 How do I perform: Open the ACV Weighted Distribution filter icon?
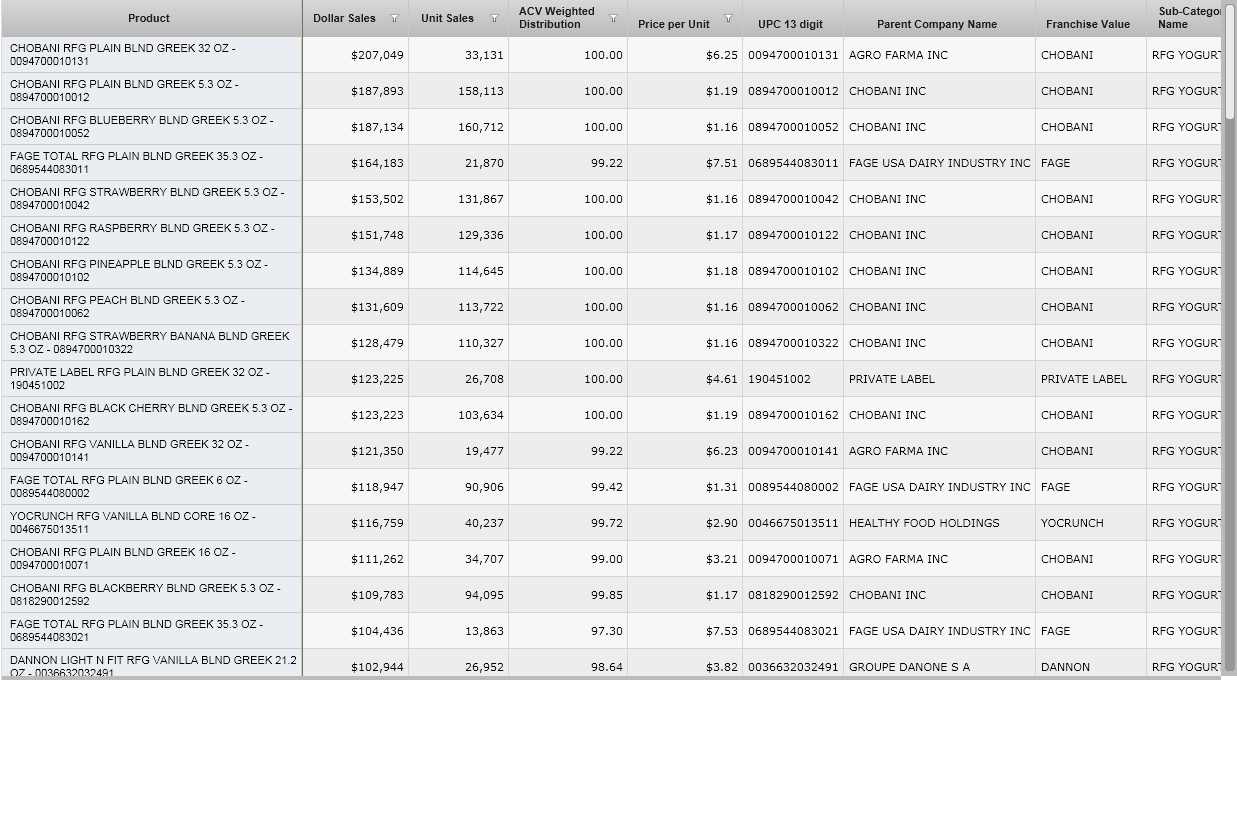pyautogui.click(x=613, y=18)
